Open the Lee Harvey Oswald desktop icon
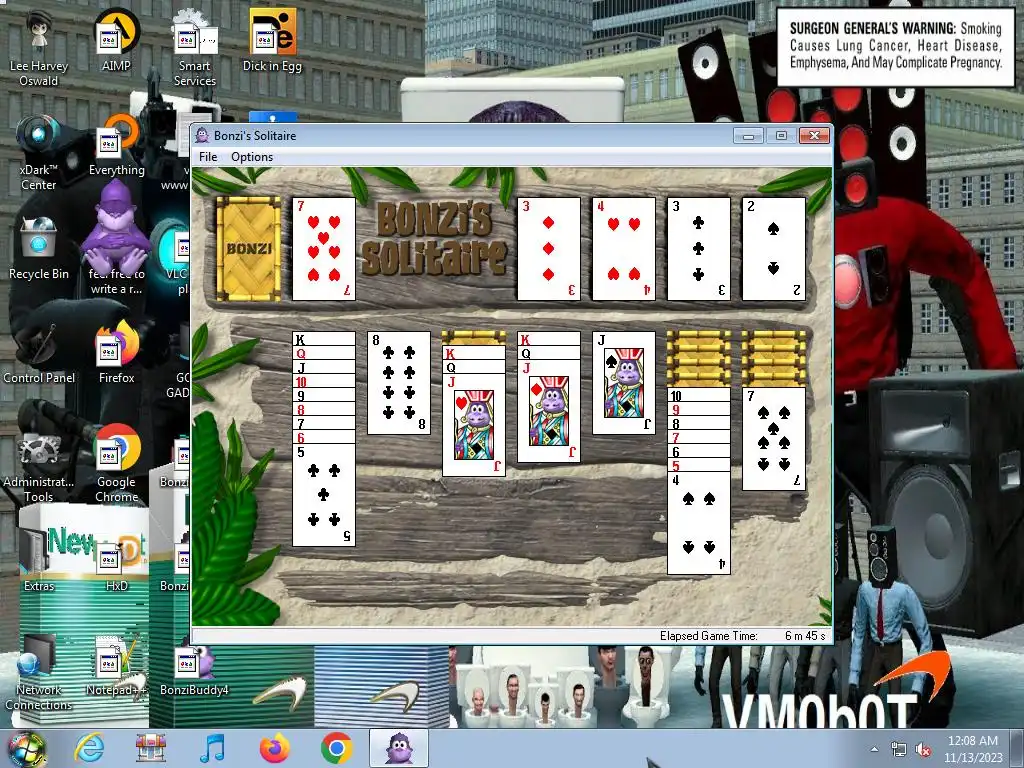 tap(39, 48)
